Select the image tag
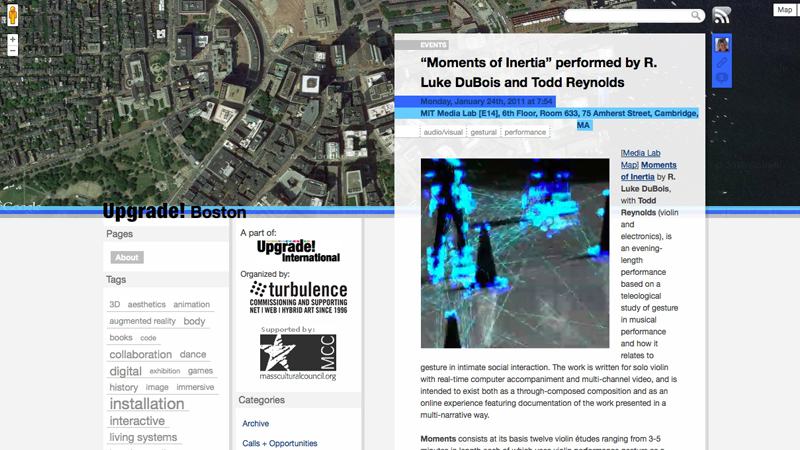This screenshot has height=450, width=800. (x=157, y=387)
